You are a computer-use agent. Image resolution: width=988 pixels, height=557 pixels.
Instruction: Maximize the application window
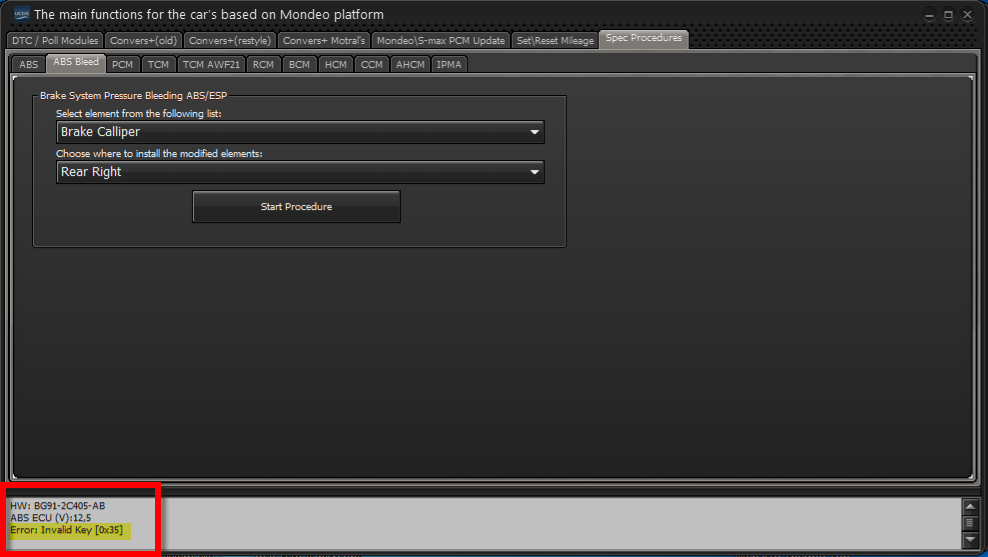948,15
